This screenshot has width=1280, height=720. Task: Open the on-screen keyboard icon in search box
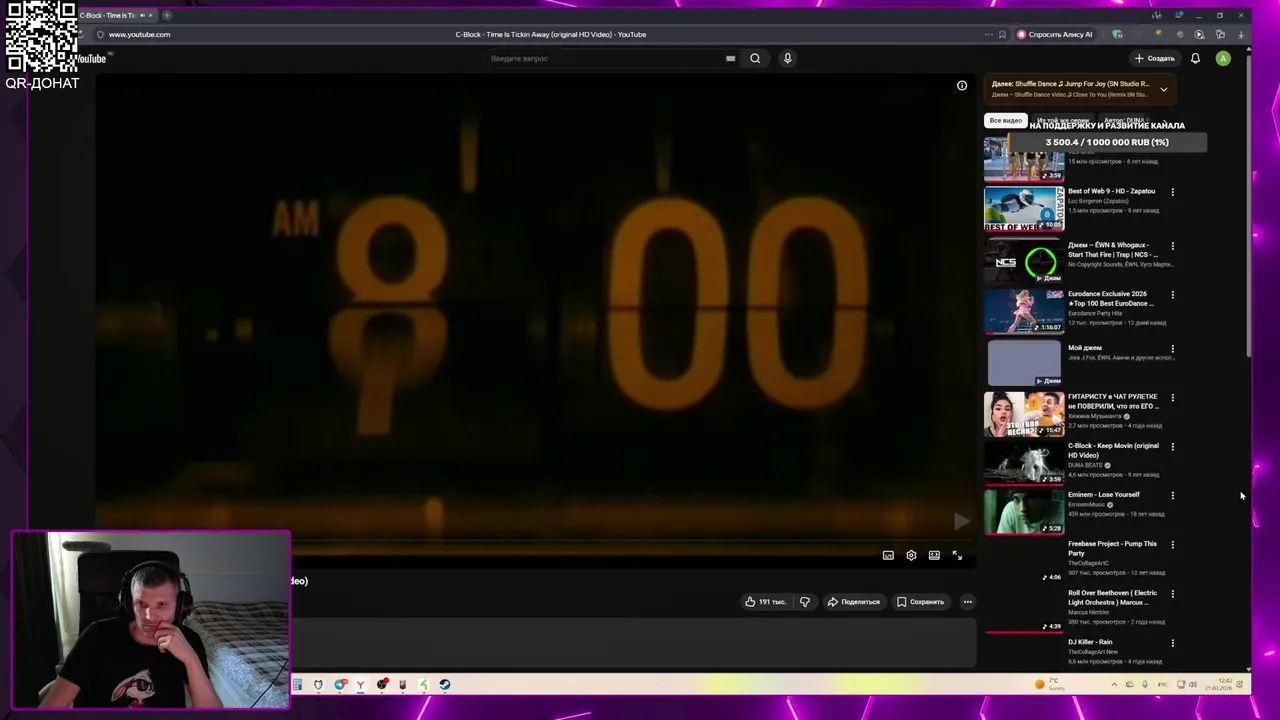[730, 58]
